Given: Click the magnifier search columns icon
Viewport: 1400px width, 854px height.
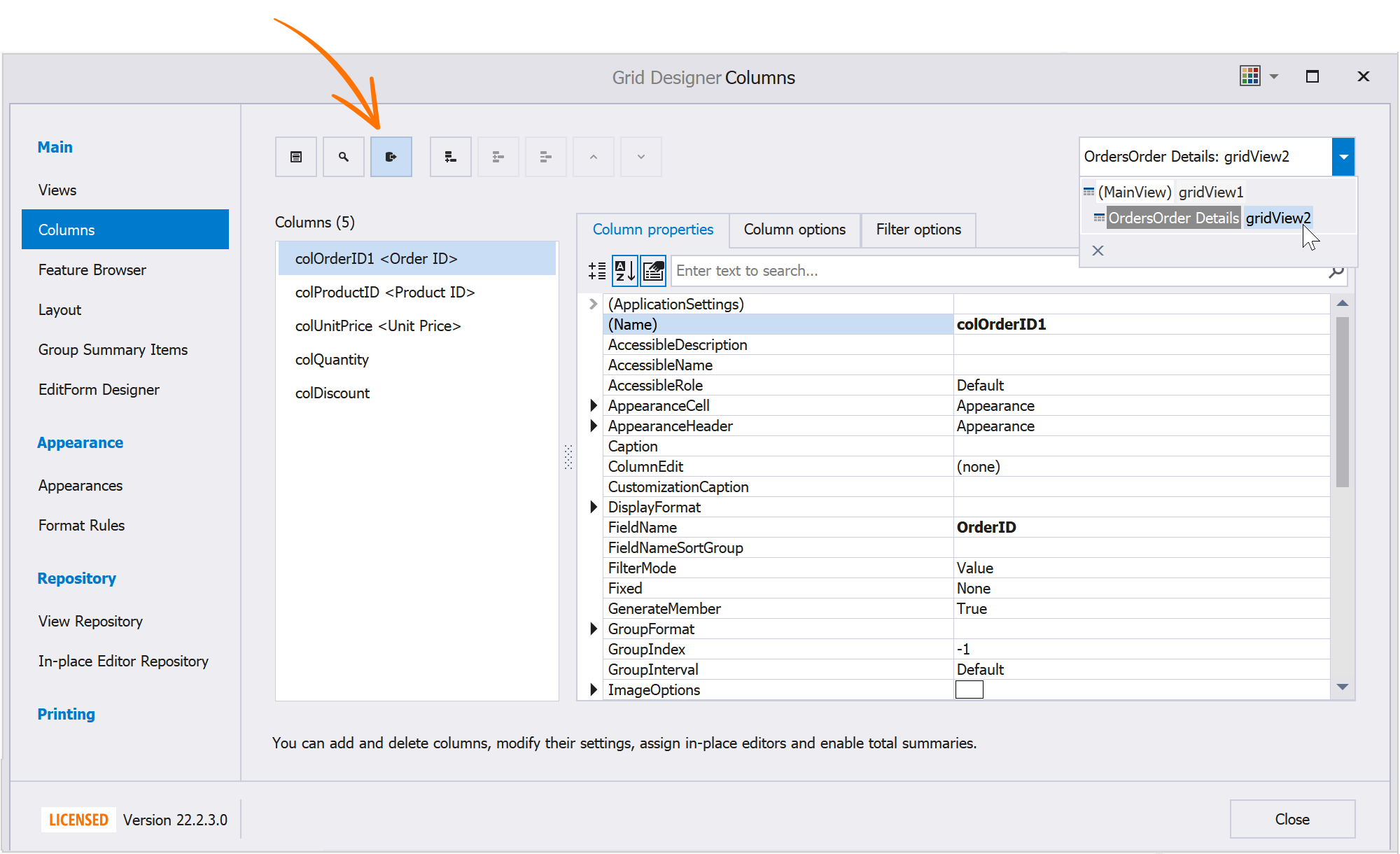Looking at the screenshot, I should tap(344, 157).
